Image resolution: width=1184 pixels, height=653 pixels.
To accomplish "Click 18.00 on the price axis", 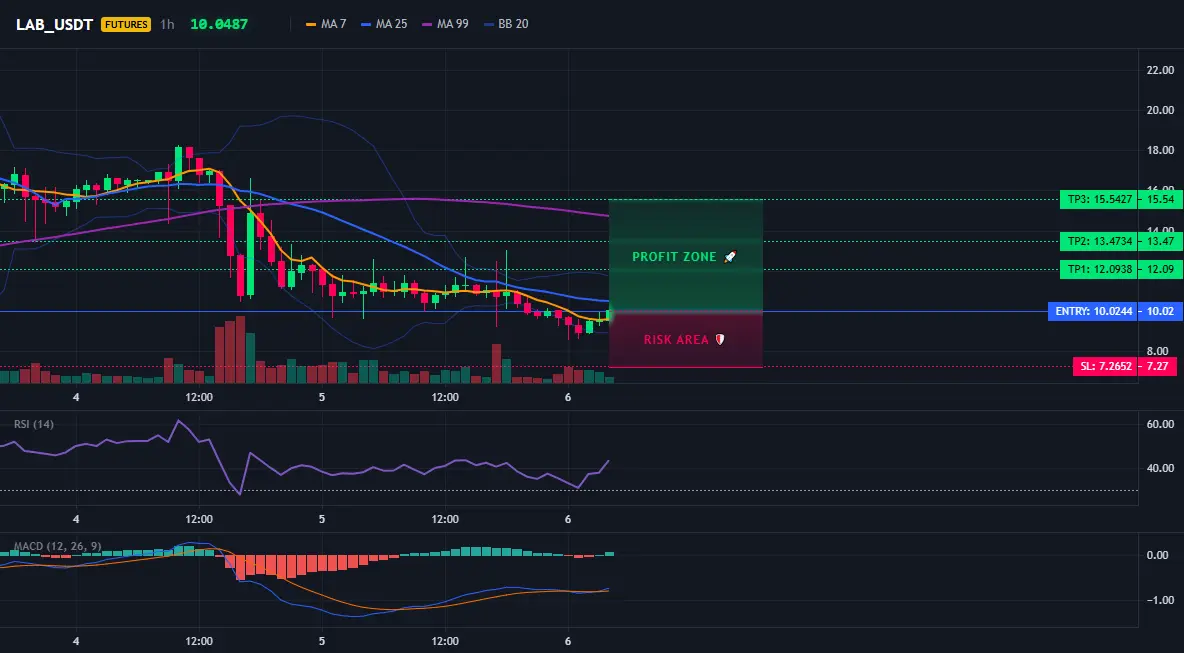I will point(1160,150).
